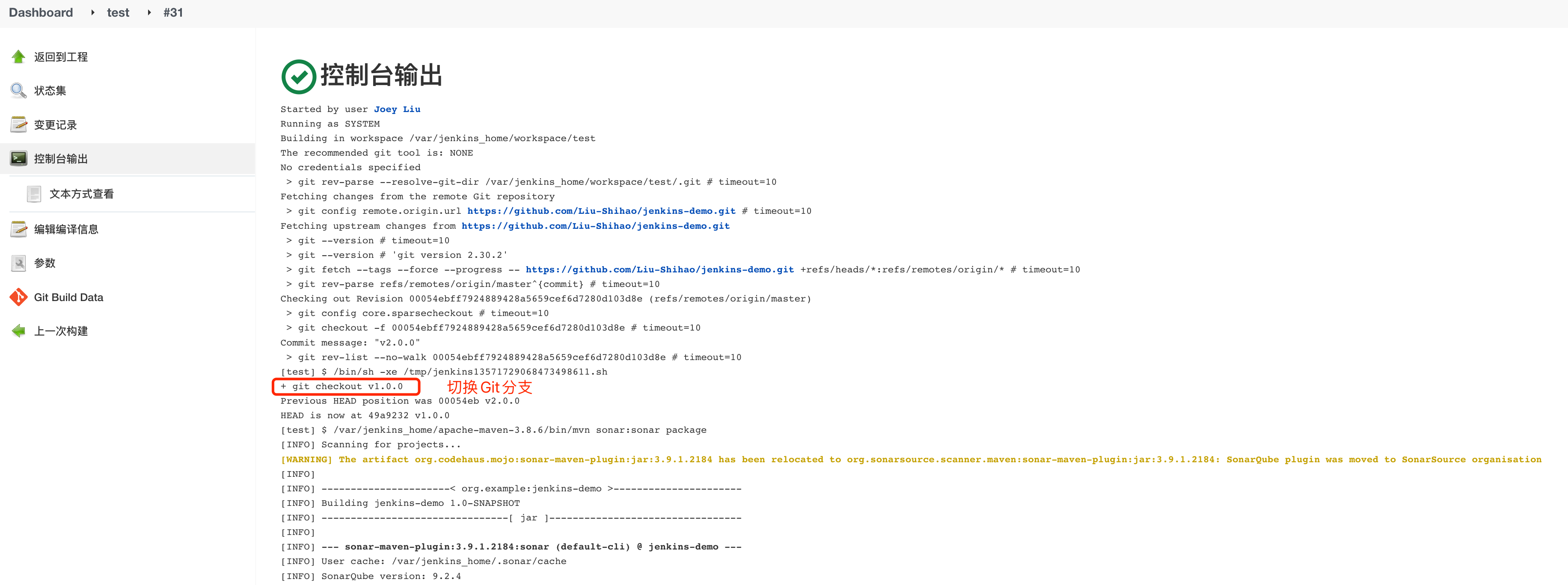The image size is (1568, 585).
Task: Open Joey Liu user link
Action: point(397,109)
